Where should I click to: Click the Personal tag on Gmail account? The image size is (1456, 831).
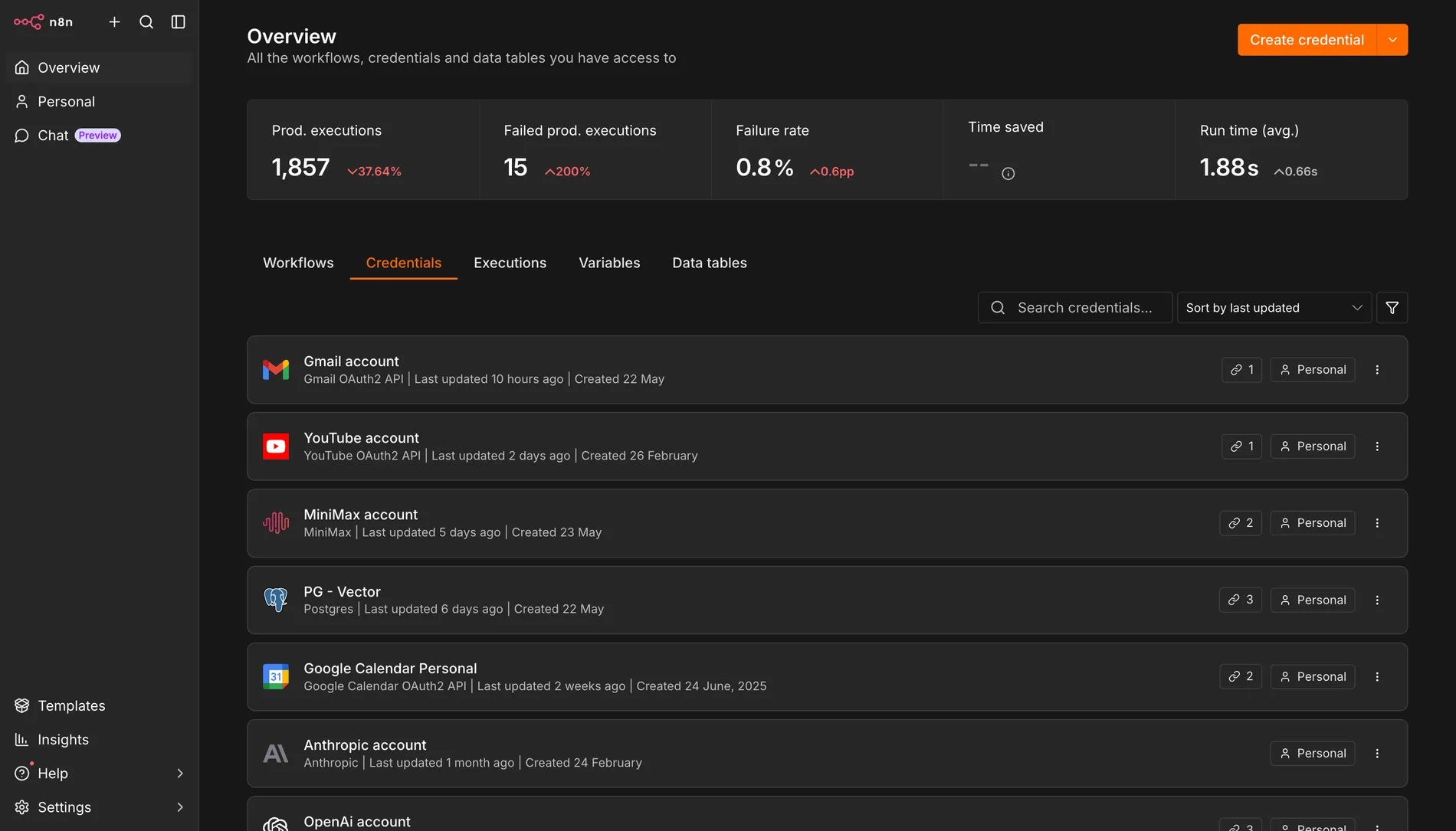[1313, 370]
